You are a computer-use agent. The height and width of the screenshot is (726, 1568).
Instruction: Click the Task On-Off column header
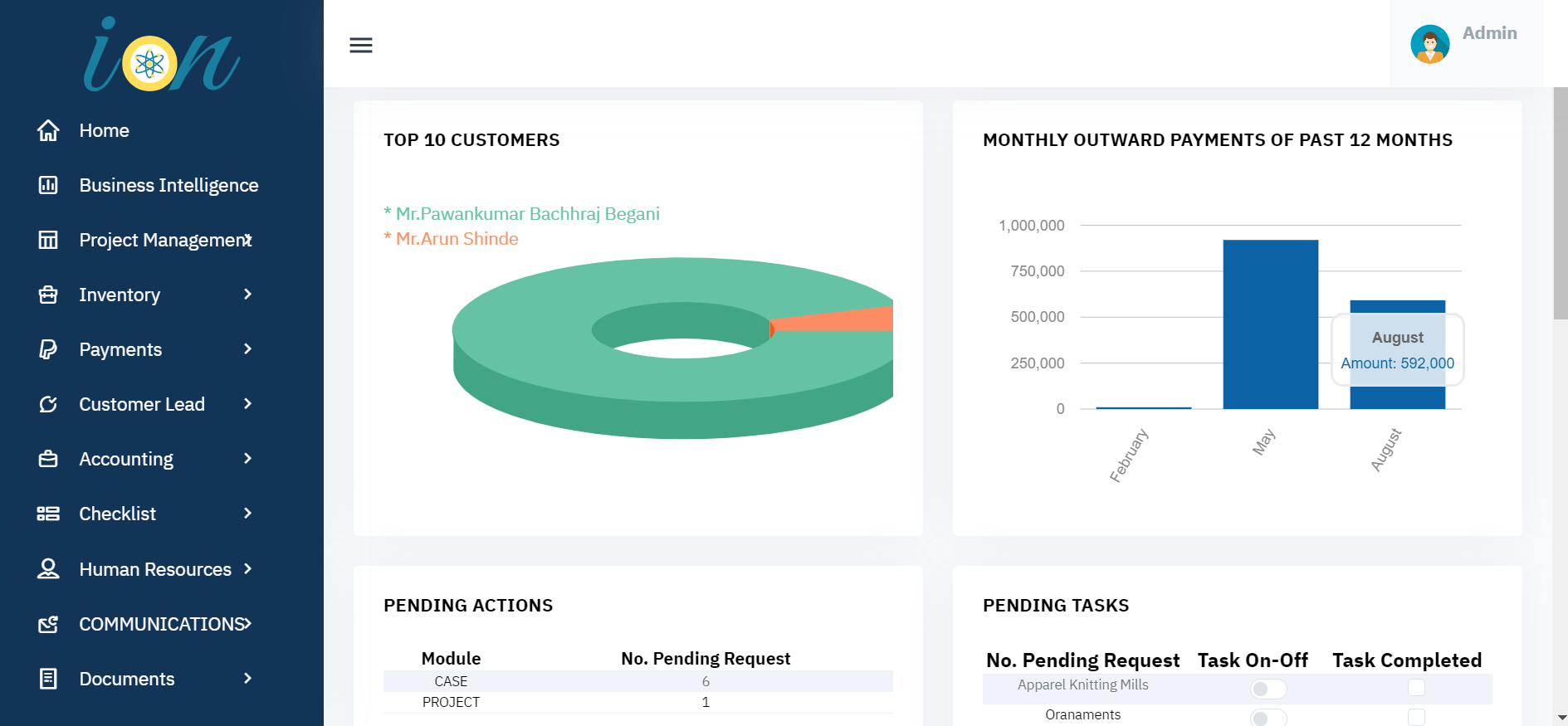point(1253,660)
